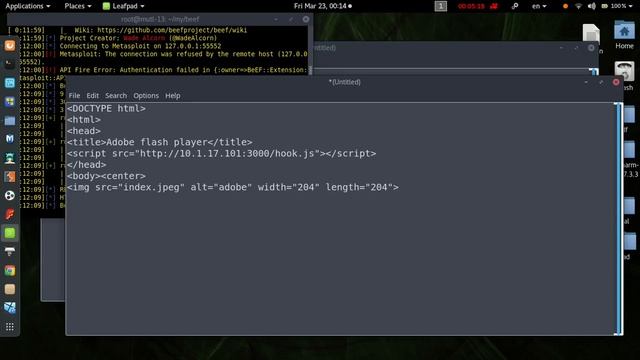Viewport: 640px width, 360px height.
Task: Click the accessibility key icon in the top bar
Action: click(x=515, y=6)
